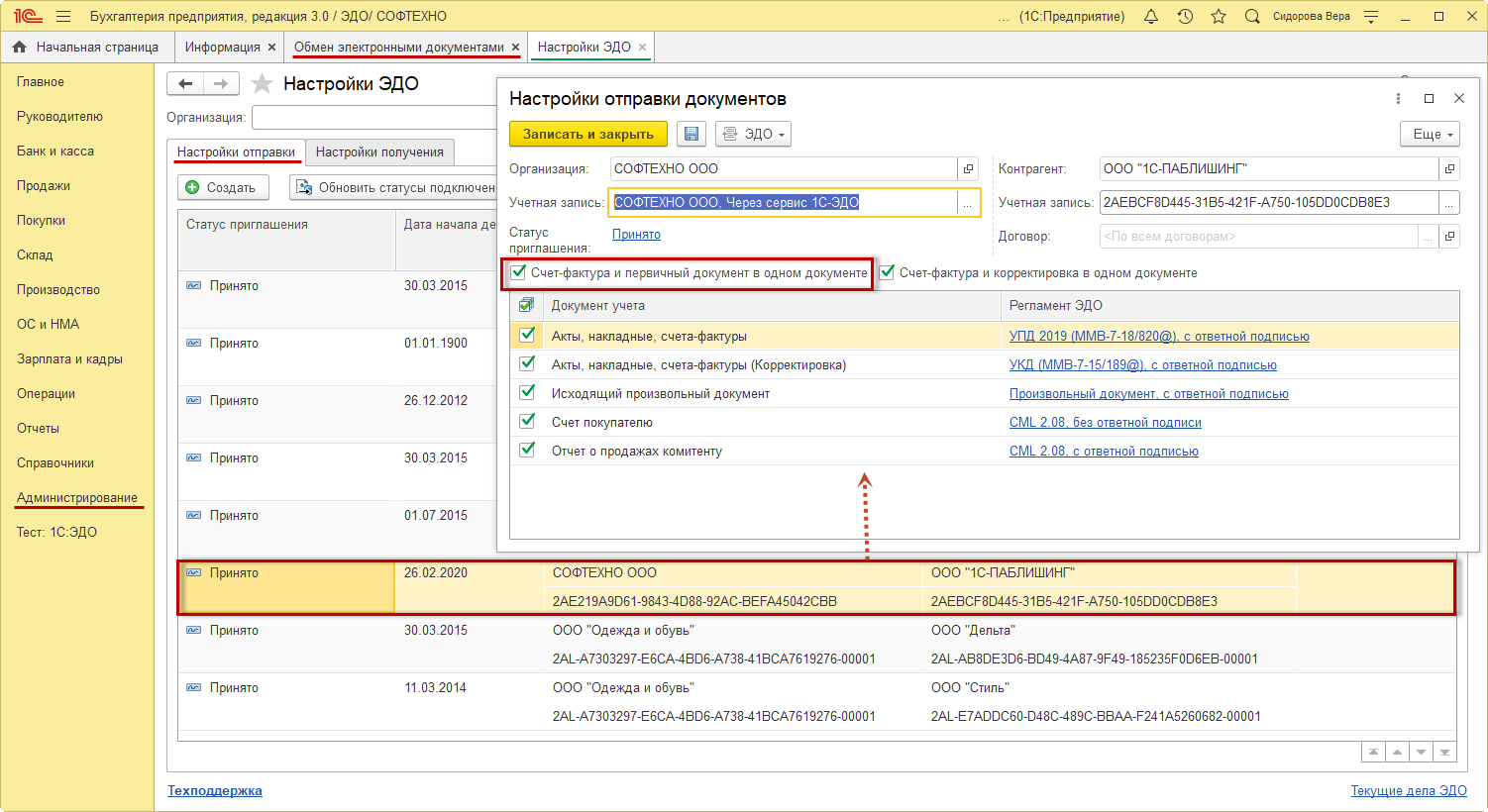Toggle Счет-фактура и корректировка checkbox
This screenshot has width=1488, height=812.
click(x=887, y=272)
